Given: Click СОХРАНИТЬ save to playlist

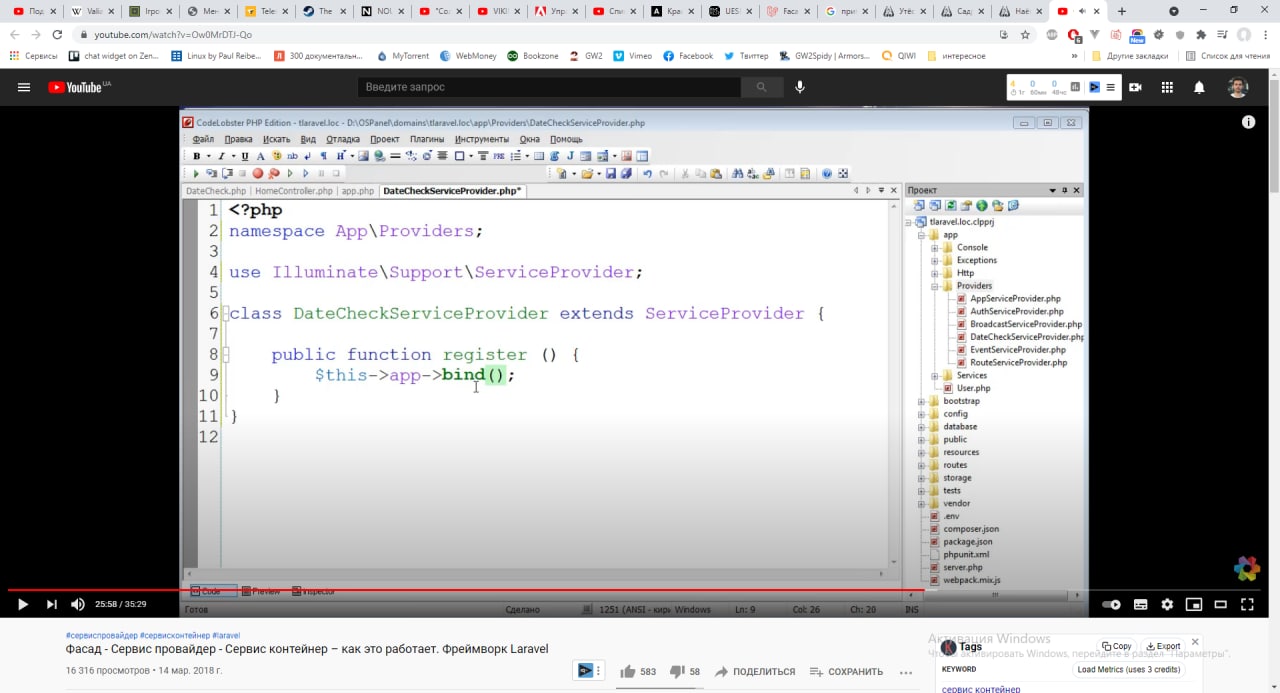Looking at the screenshot, I should [x=846, y=671].
